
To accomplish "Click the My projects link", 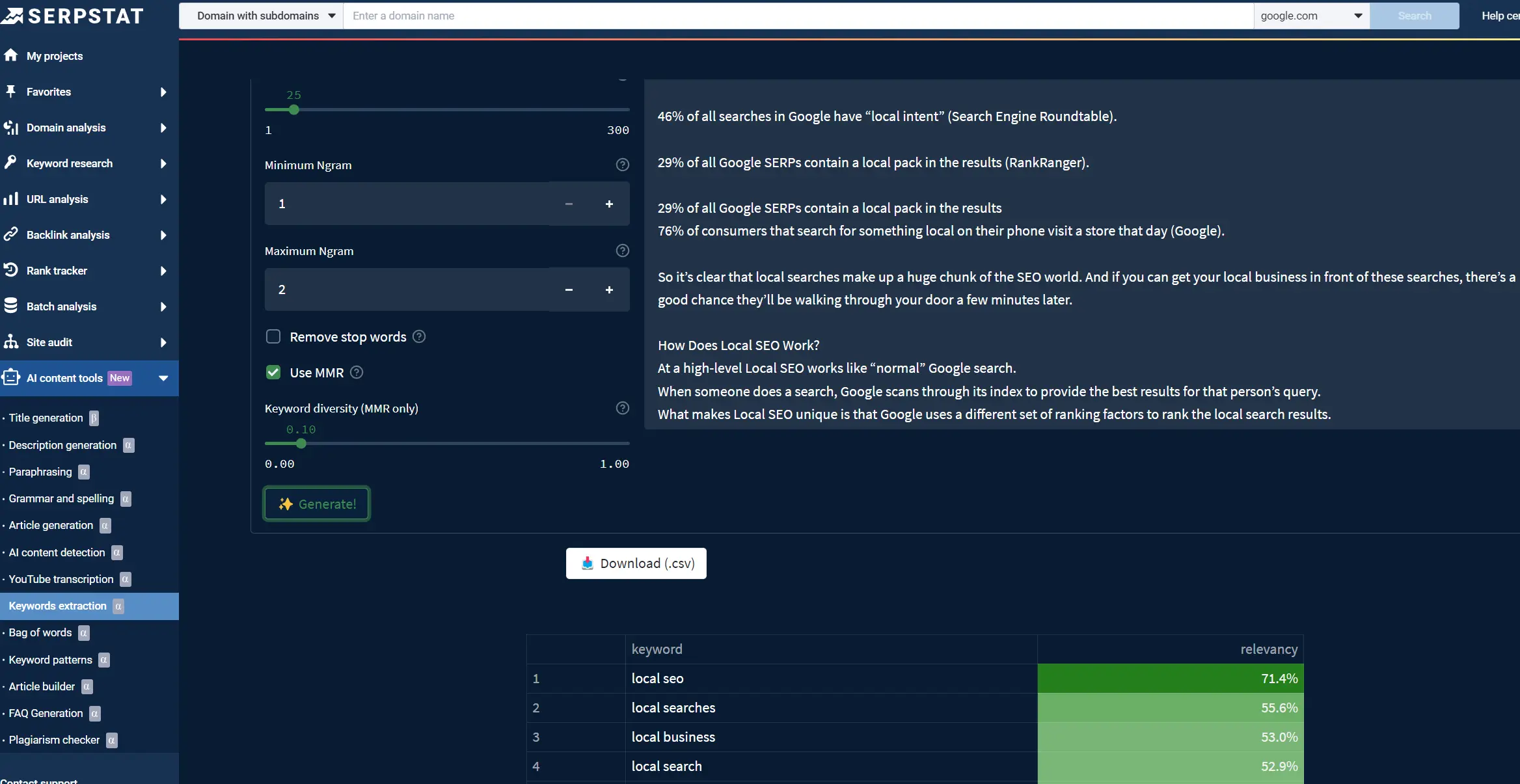I will click(55, 56).
